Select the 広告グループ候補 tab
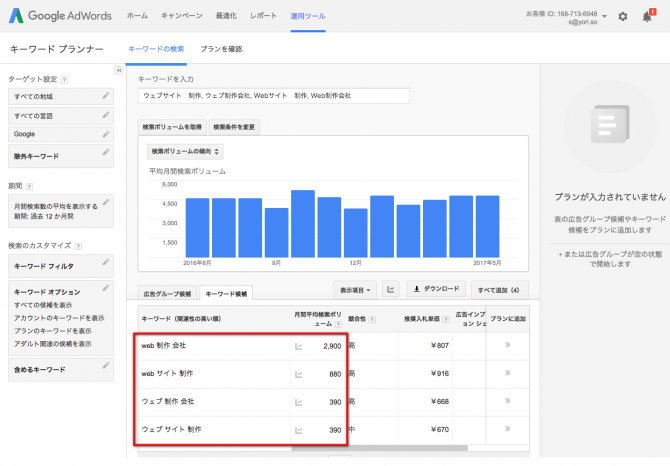Viewport: 670px width, 466px height. coord(168,294)
